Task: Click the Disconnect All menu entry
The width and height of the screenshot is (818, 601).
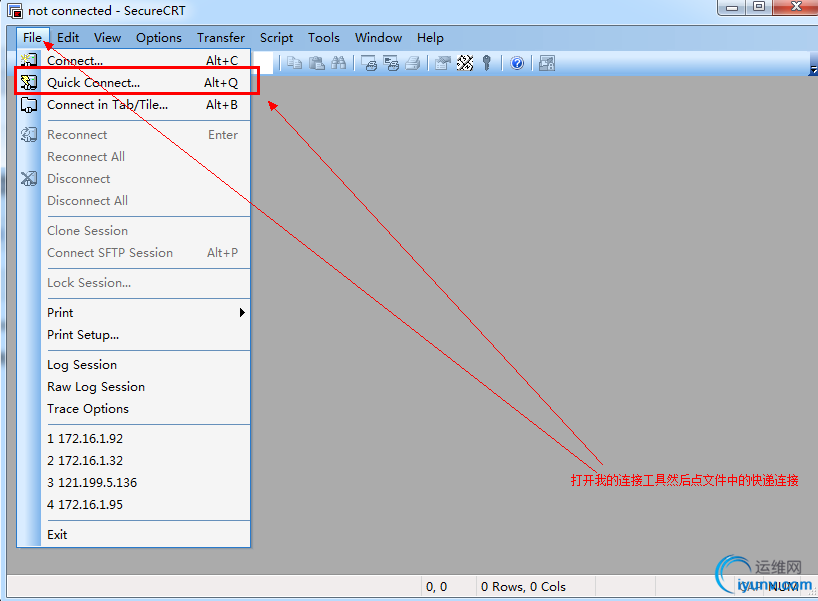Action: click(x=134, y=200)
